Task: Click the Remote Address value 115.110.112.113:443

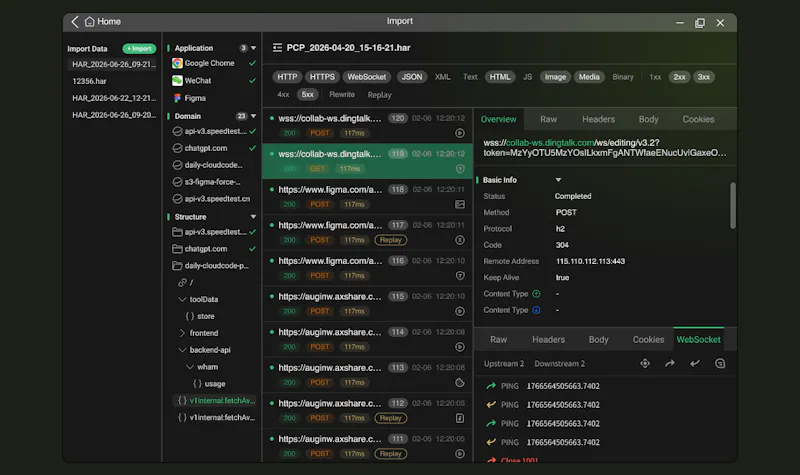Action: 590,261
